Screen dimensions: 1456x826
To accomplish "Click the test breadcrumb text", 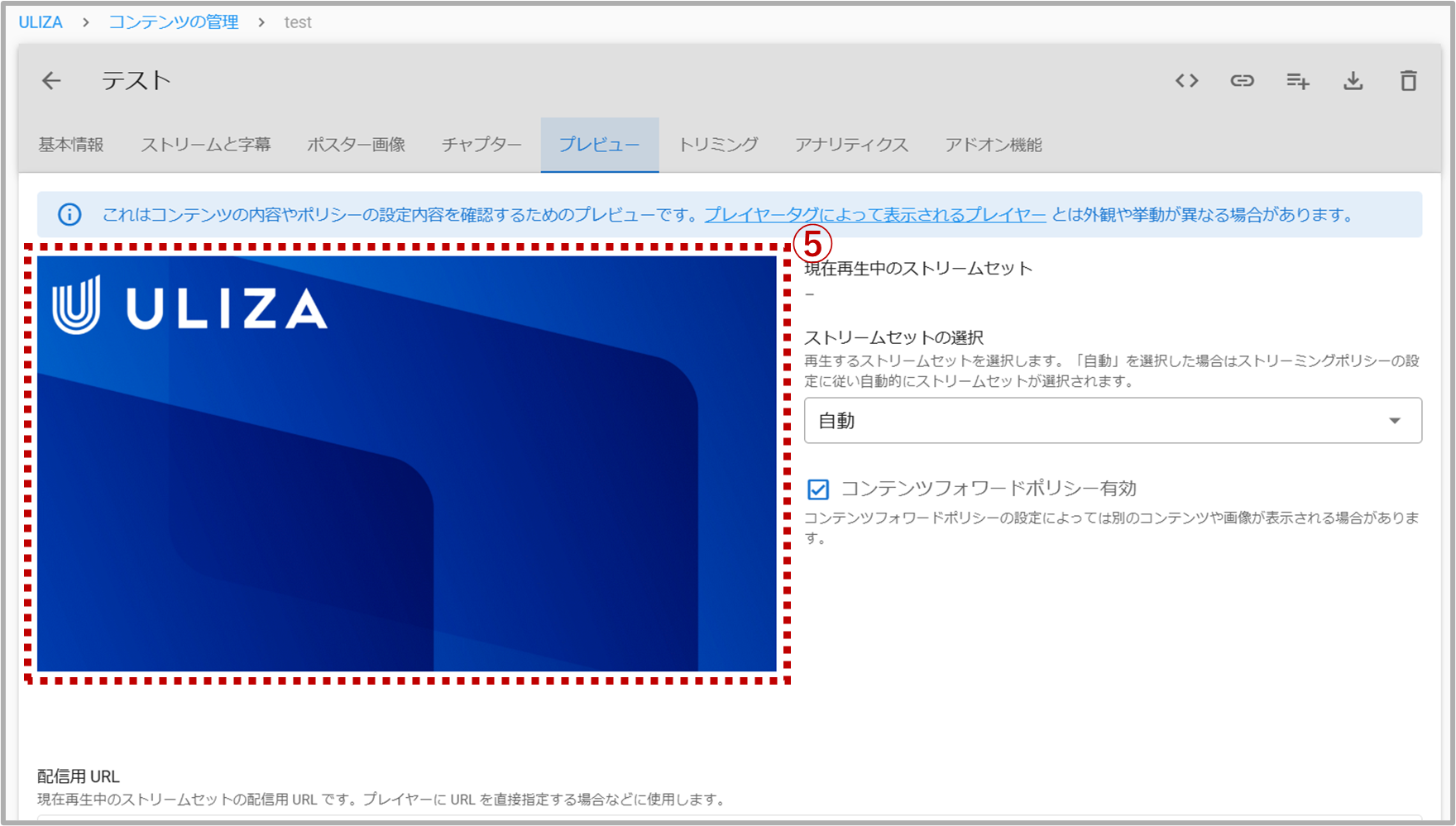I will [298, 22].
